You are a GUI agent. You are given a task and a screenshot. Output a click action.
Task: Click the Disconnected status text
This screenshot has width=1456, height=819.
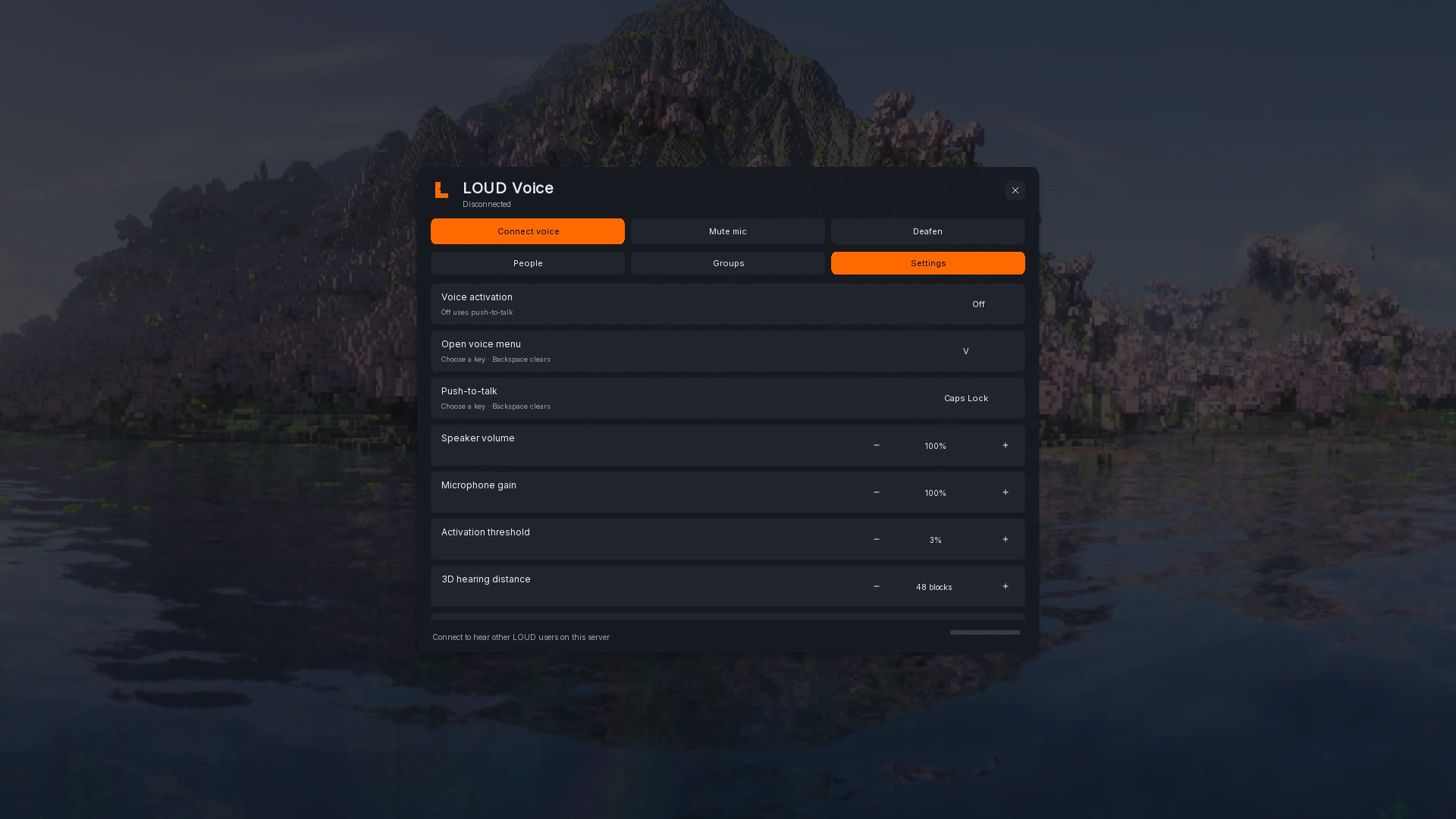click(x=487, y=204)
